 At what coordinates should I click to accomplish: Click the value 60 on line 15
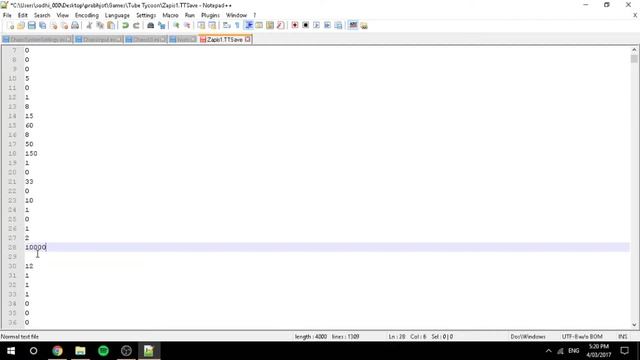click(x=29, y=125)
